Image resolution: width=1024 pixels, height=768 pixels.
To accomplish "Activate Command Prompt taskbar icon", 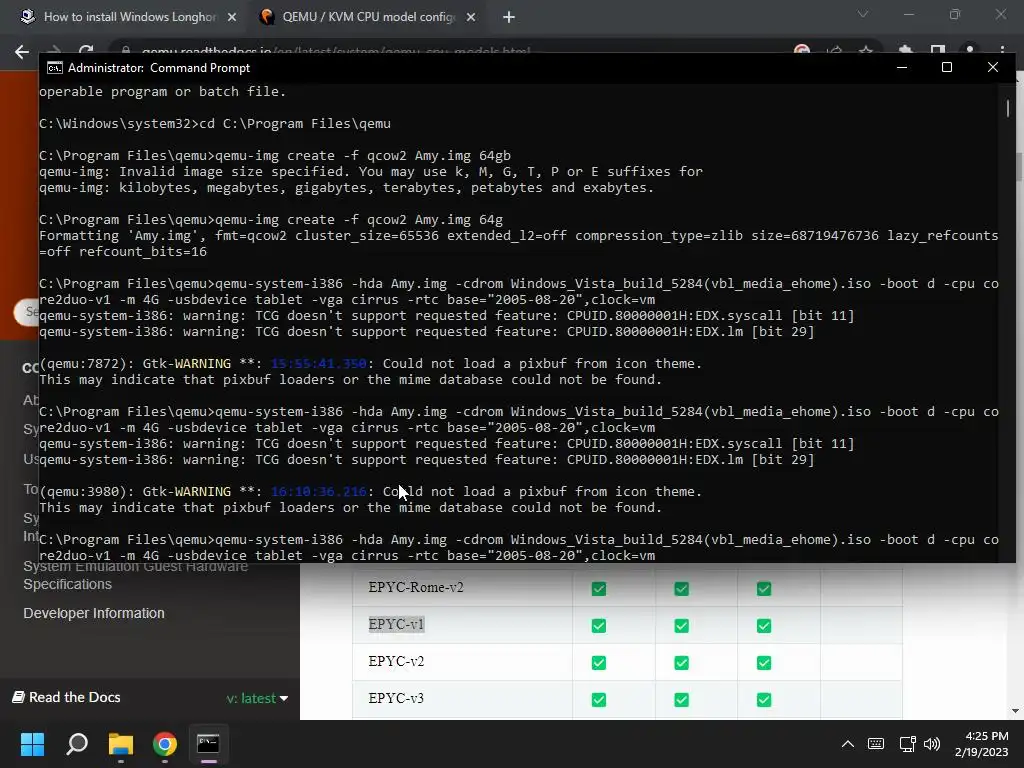I will click(208, 744).
